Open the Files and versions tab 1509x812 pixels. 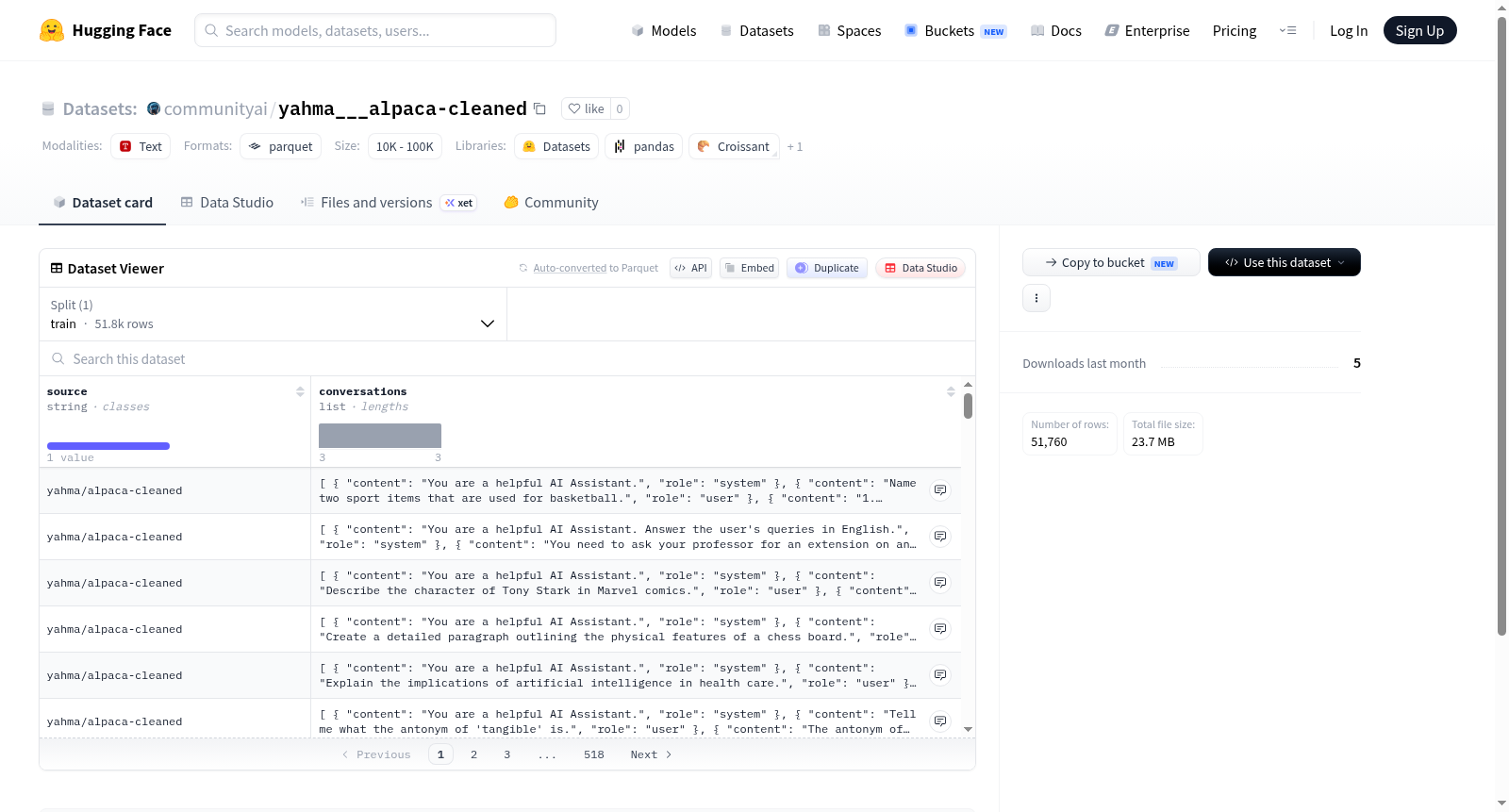[388, 203]
